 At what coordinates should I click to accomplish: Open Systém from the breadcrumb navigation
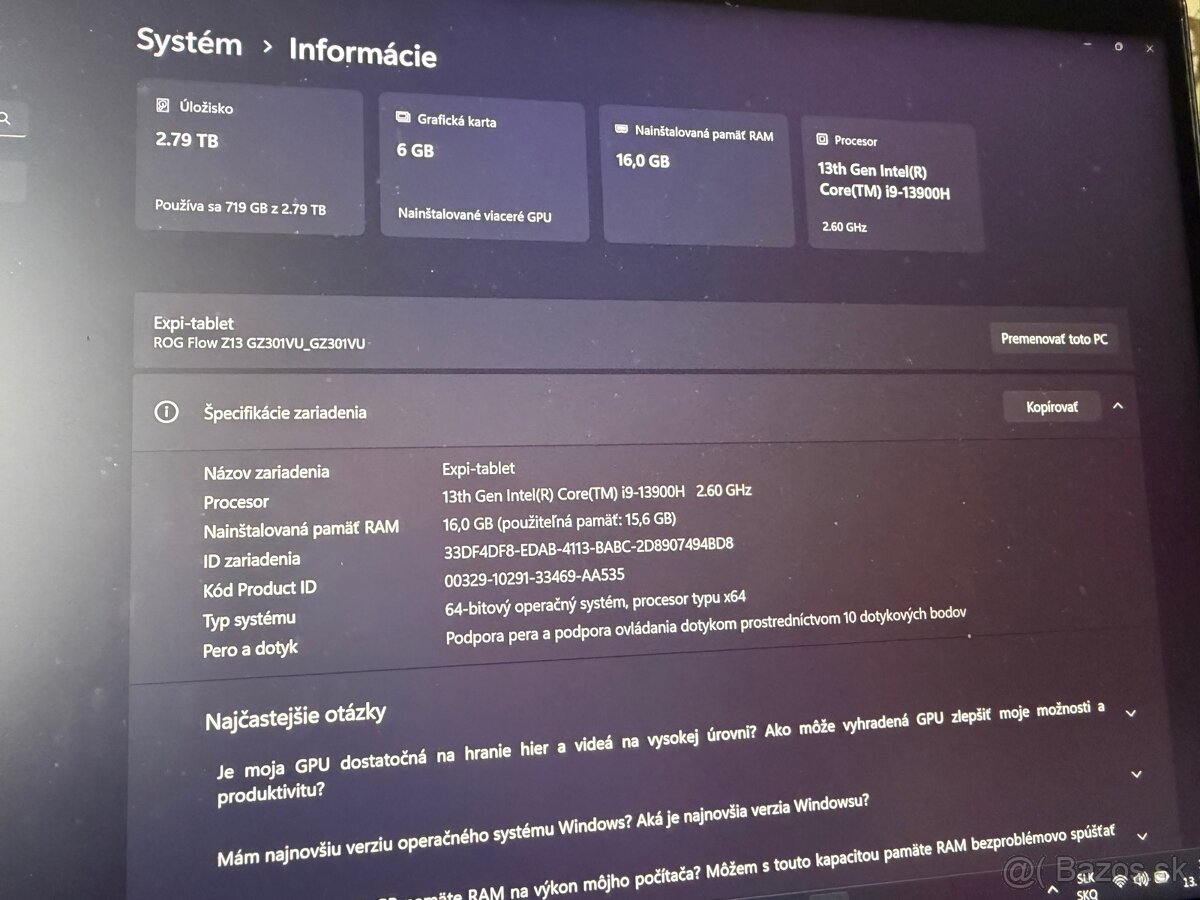tap(189, 44)
